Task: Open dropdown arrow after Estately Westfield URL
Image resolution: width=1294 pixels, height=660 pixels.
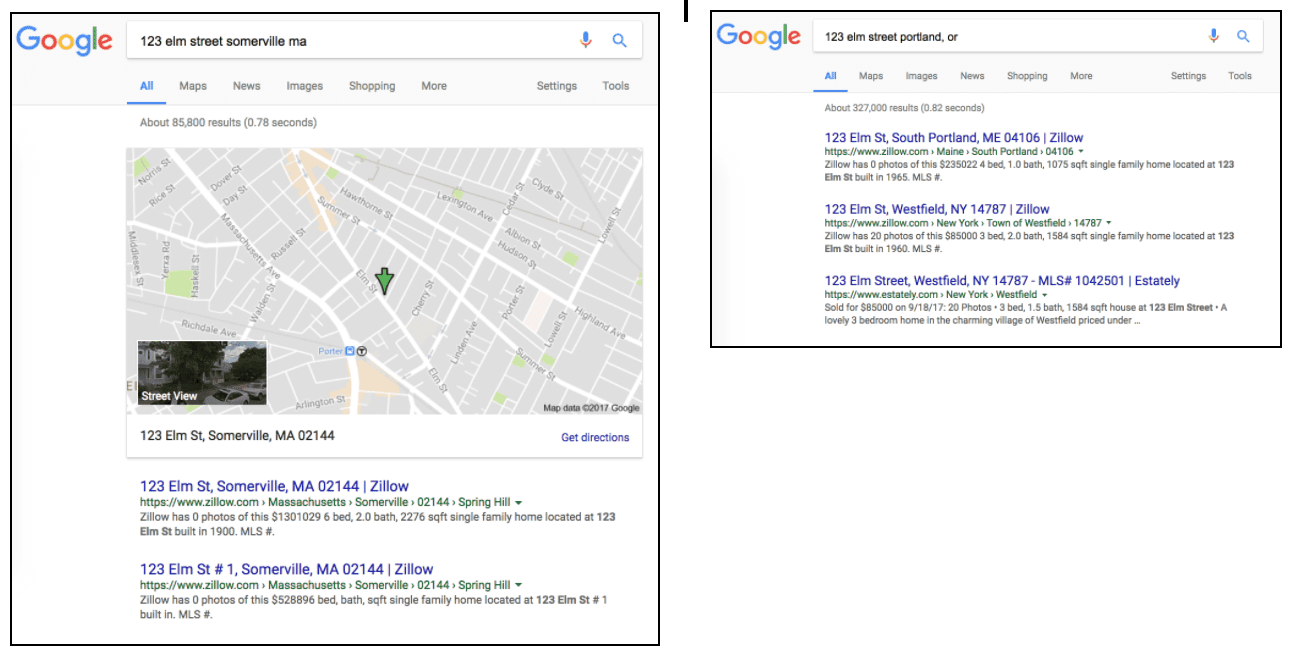Action: (x=1044, y=296)
